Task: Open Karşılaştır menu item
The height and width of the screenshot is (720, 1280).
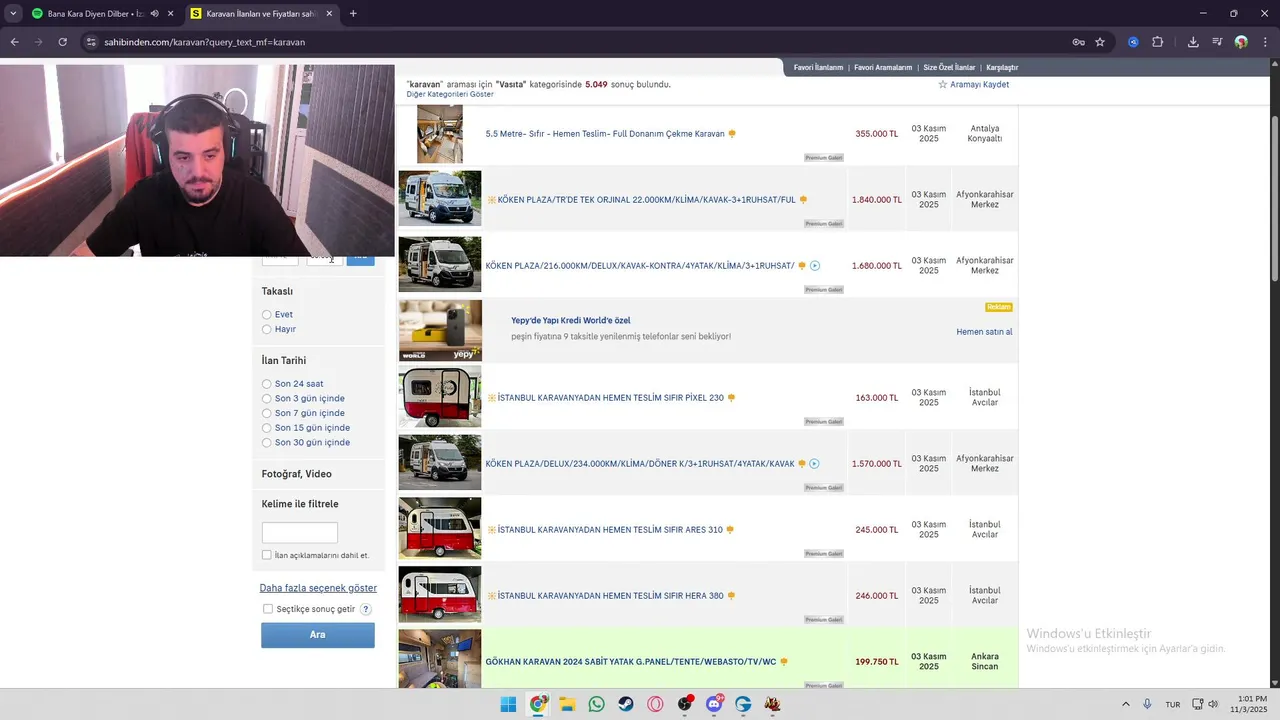Action: click(x=1002, y=68)
